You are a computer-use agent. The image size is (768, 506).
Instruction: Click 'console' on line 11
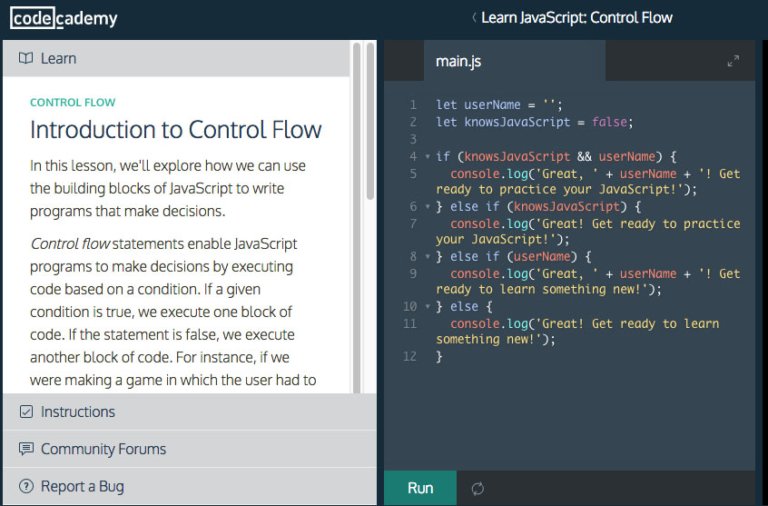pos(475,324)
